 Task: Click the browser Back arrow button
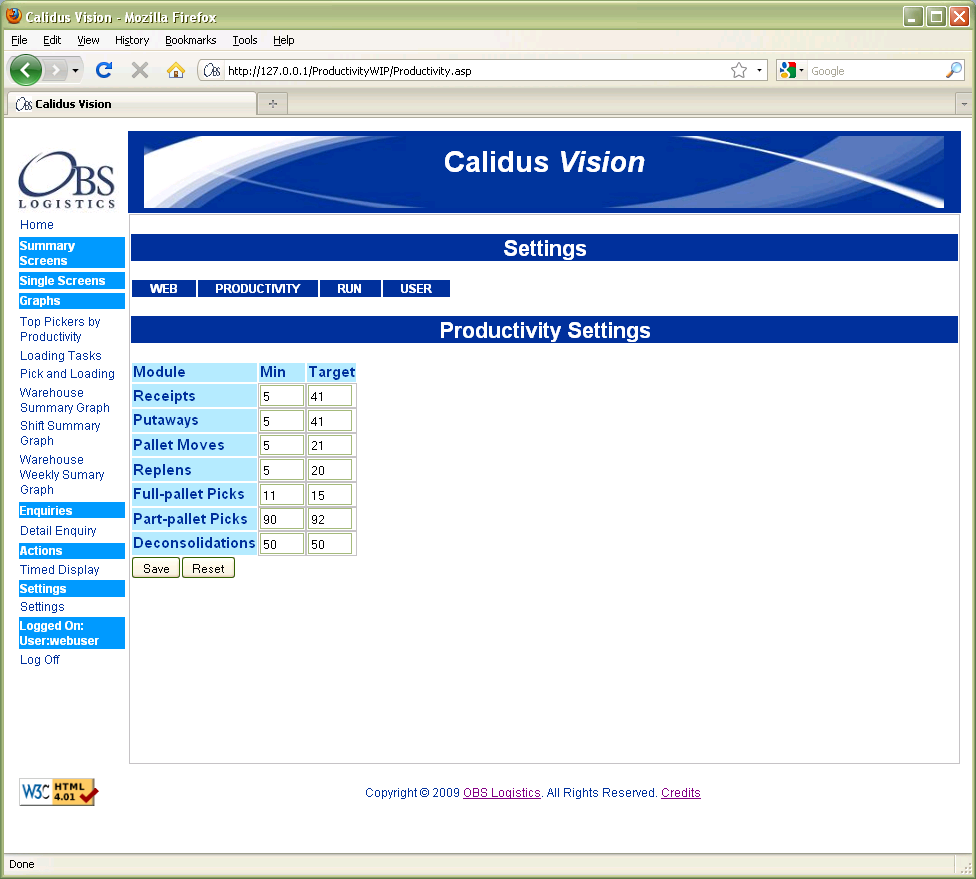click(x=26, y=70)
